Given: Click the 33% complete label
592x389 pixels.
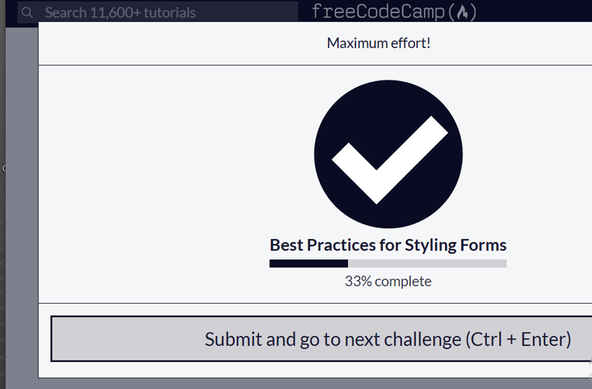Looking at the screenshot, I should [388, 281].
